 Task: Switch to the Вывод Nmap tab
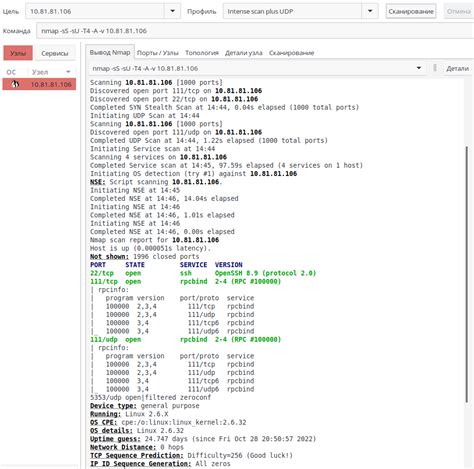[x=110, y=52]
